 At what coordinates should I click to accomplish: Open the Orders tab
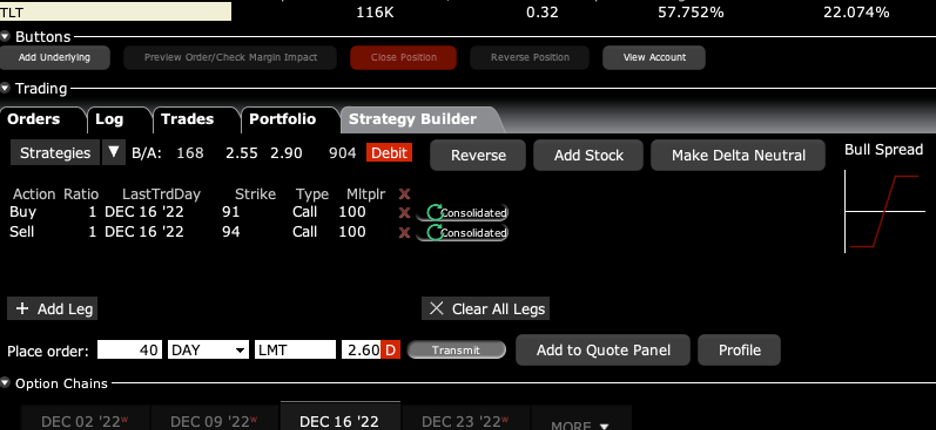34,119
